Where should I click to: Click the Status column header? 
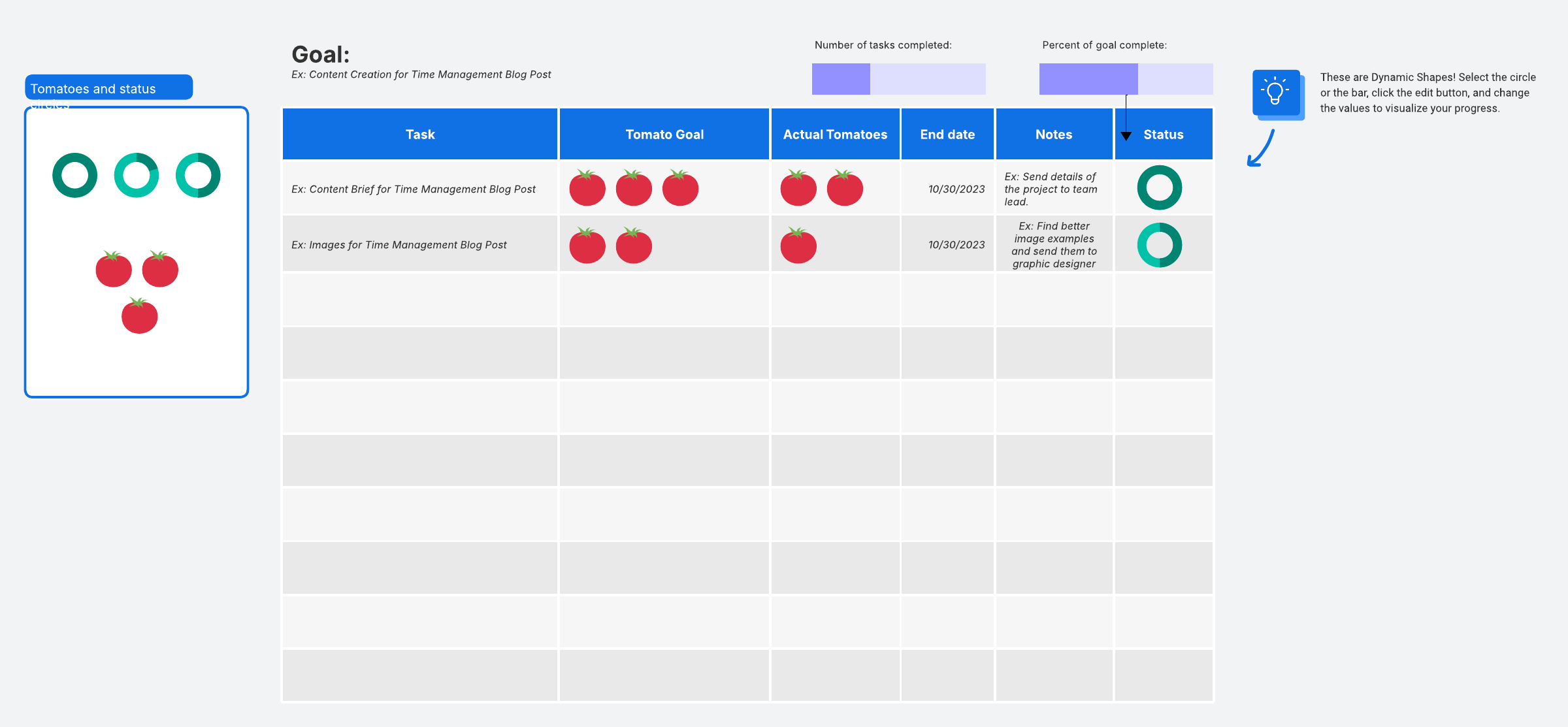click(1164, 135)
